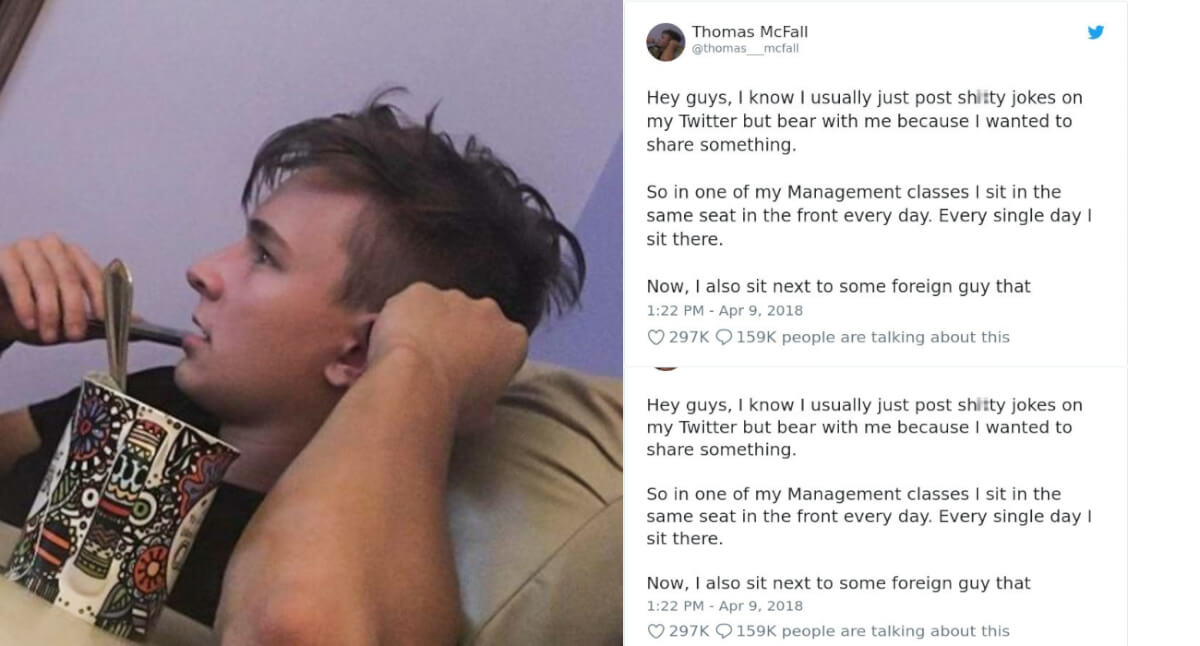Open top tweet reply bubble icon
This screenshot has height=646, width=1200.
(724, 337)
